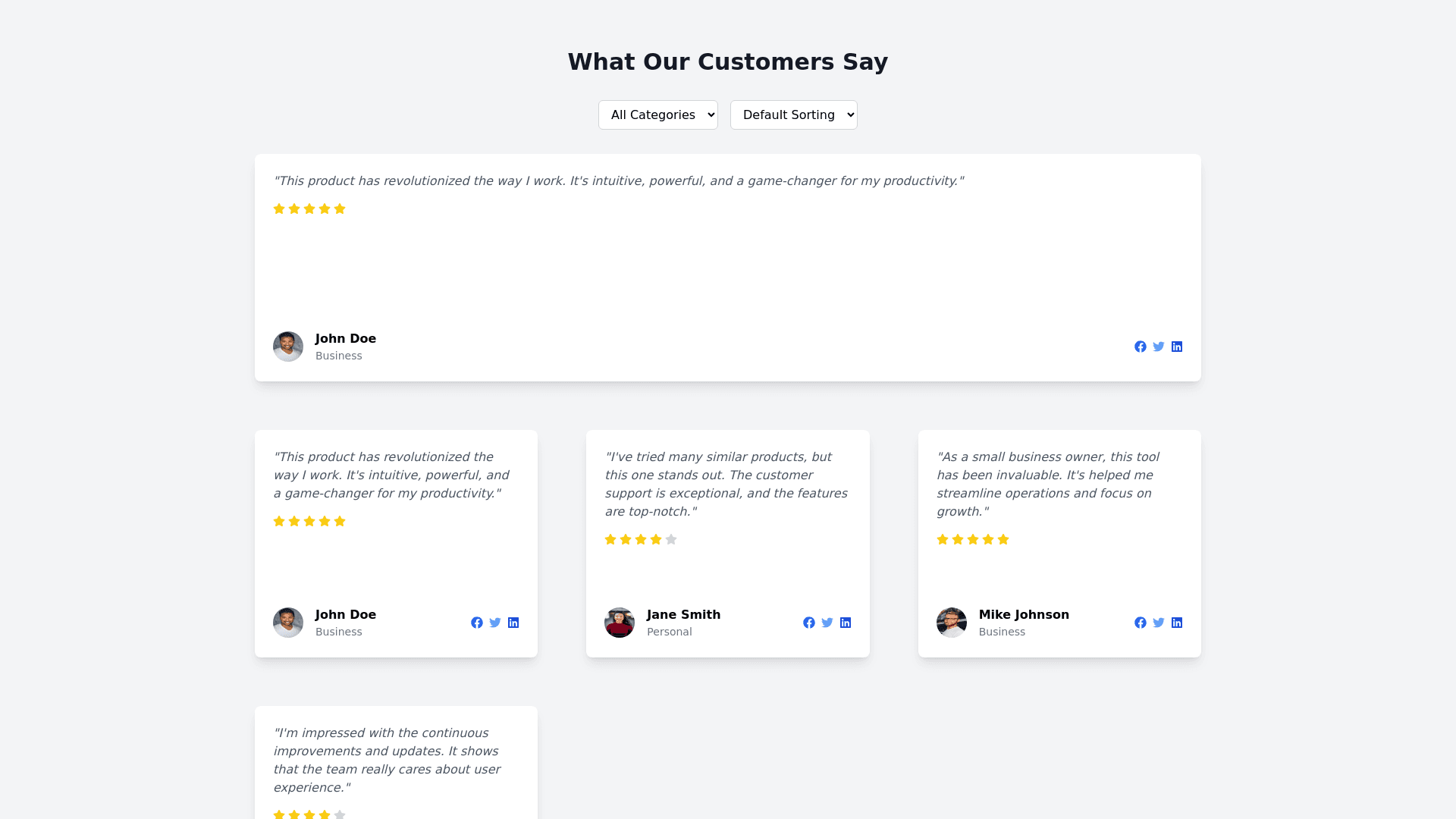Click LinkedIn icon on Jane Smith's card
This screenshot has height=819, width=1456.
click(846, 623)
